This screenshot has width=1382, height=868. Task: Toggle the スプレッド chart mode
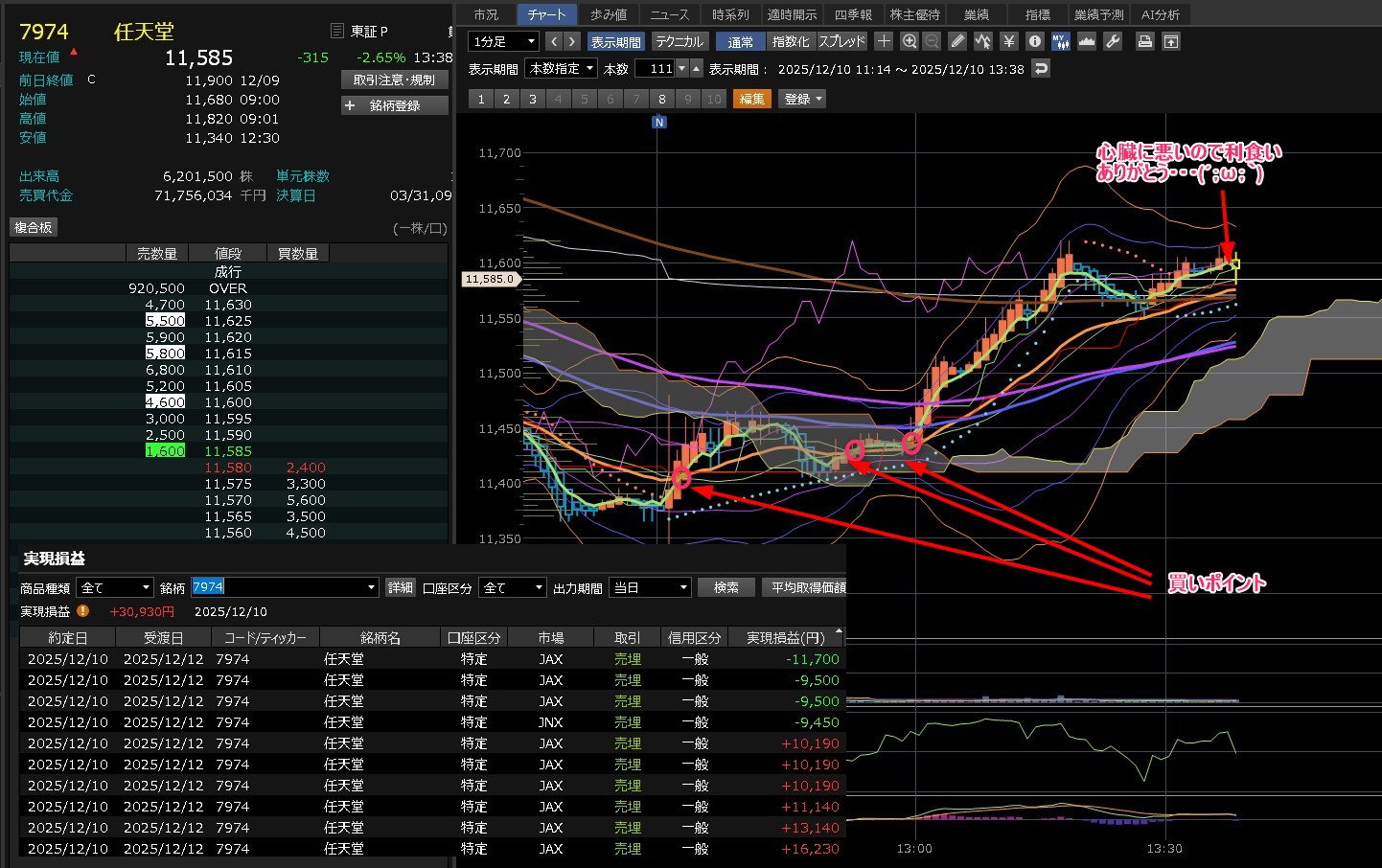841,41
